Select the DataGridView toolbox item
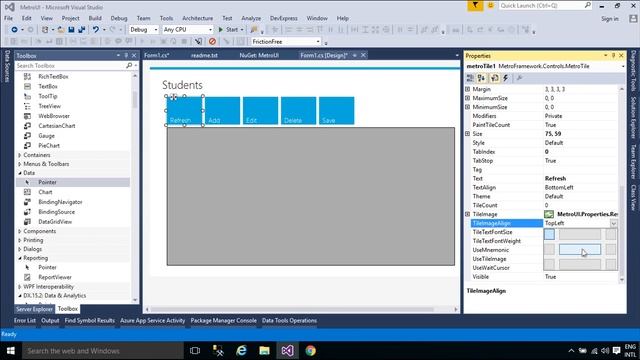This screenshot has width=640, height=360. [x=55, y=222]
